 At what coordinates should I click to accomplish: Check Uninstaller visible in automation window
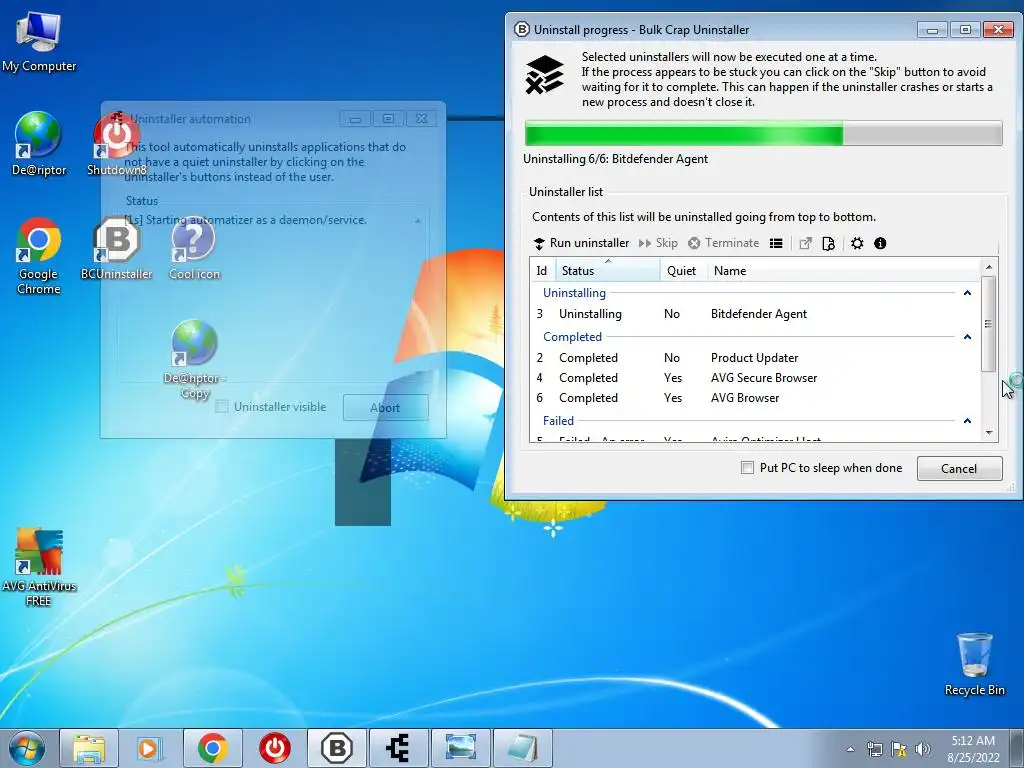coord(222,407)
